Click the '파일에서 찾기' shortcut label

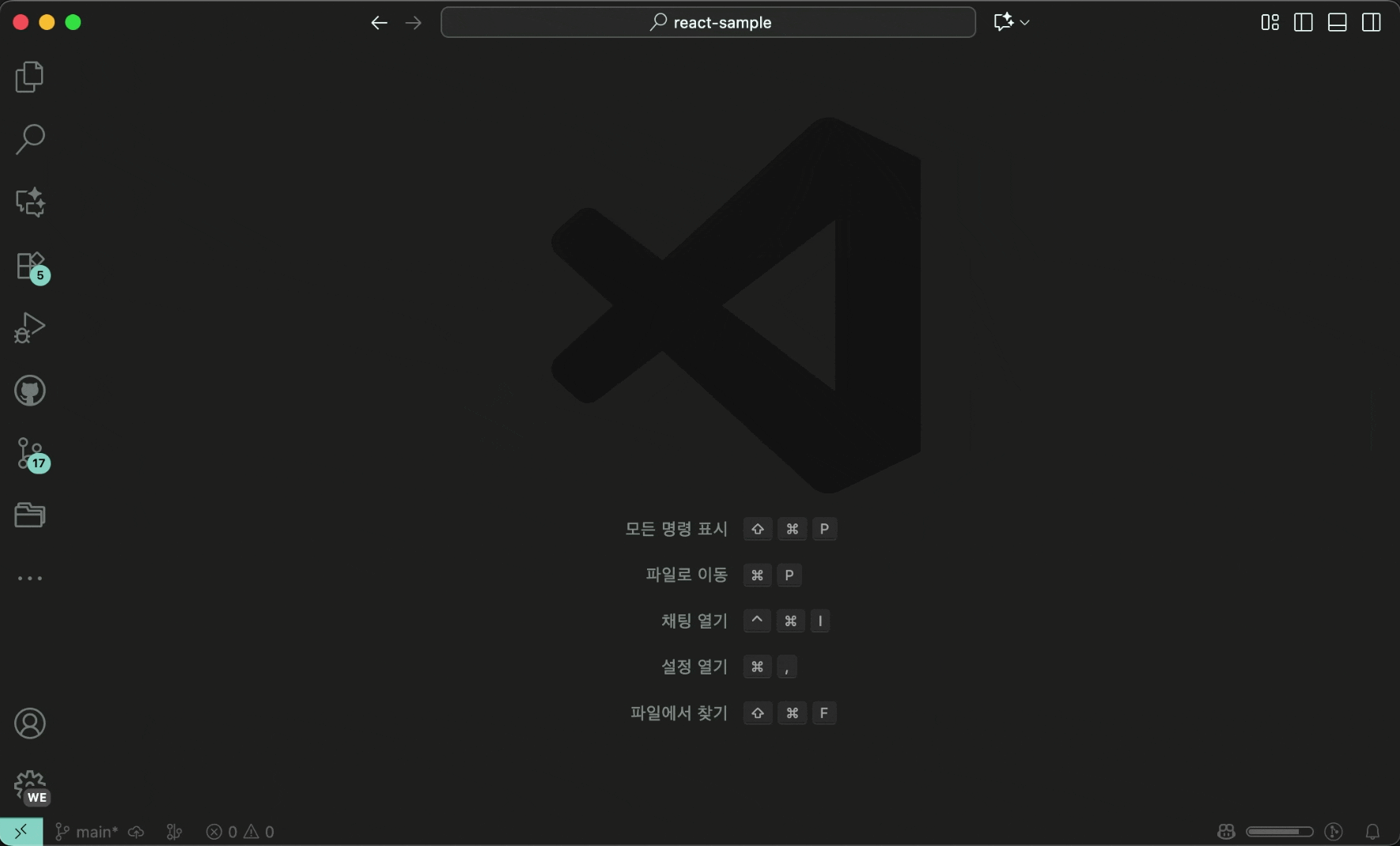pos(679,712)
